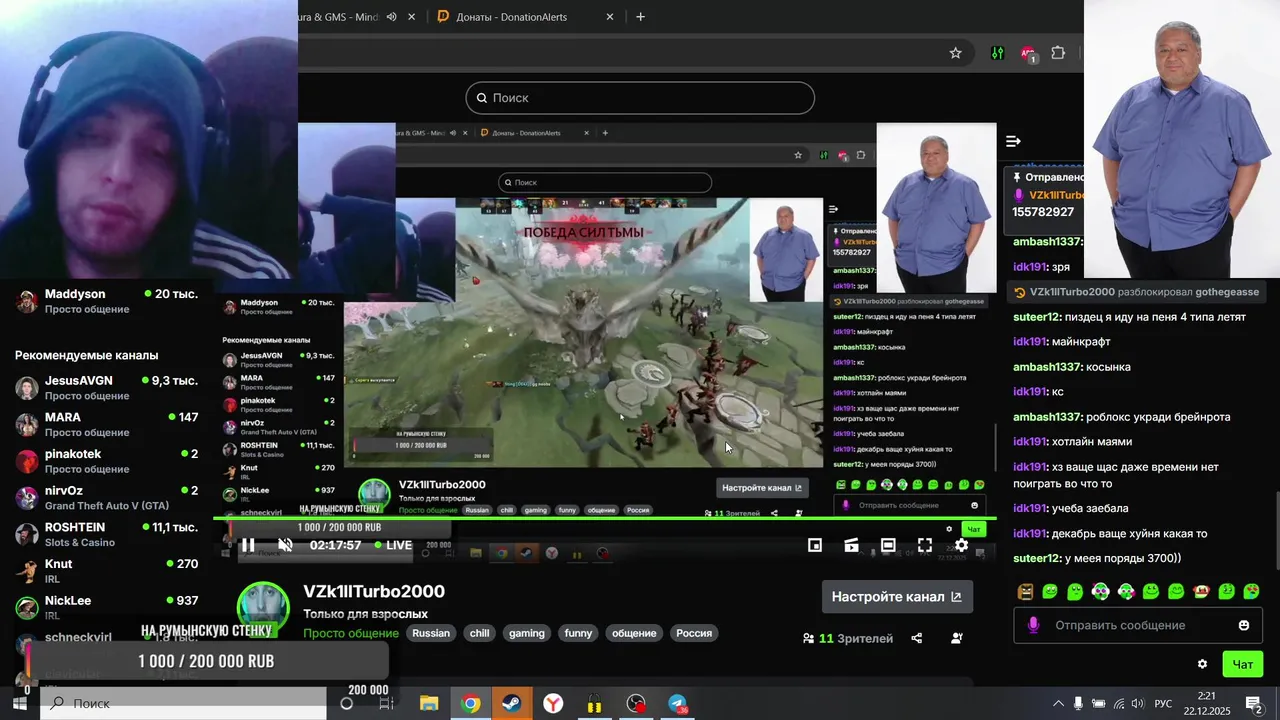The image size is (1280, 720).
Task: Select the 'общение' tag
Action: pos(634,633)
